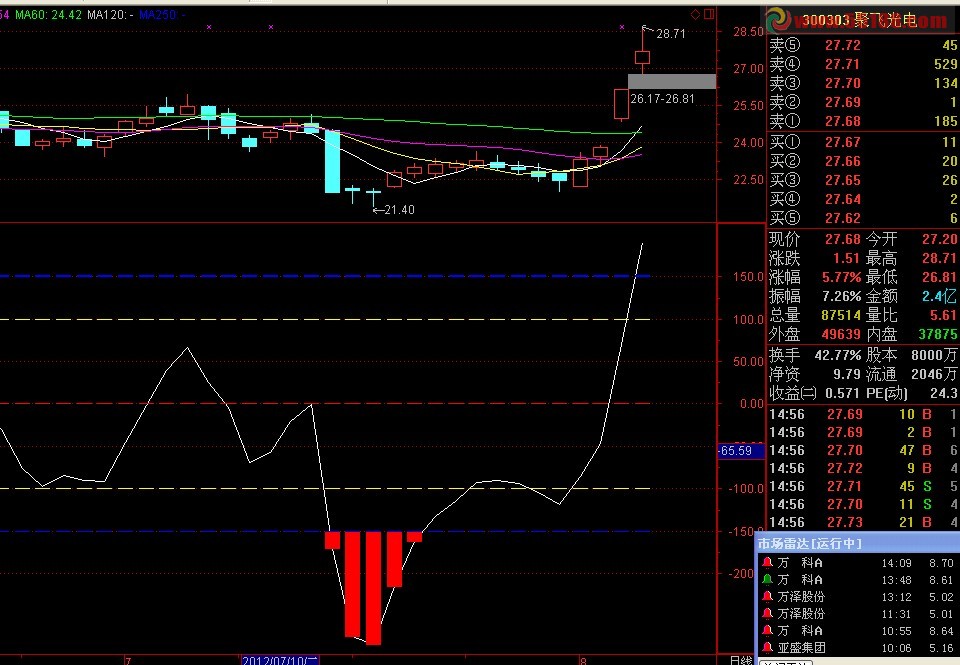Click the MA120 indicator label

point(110,15)
